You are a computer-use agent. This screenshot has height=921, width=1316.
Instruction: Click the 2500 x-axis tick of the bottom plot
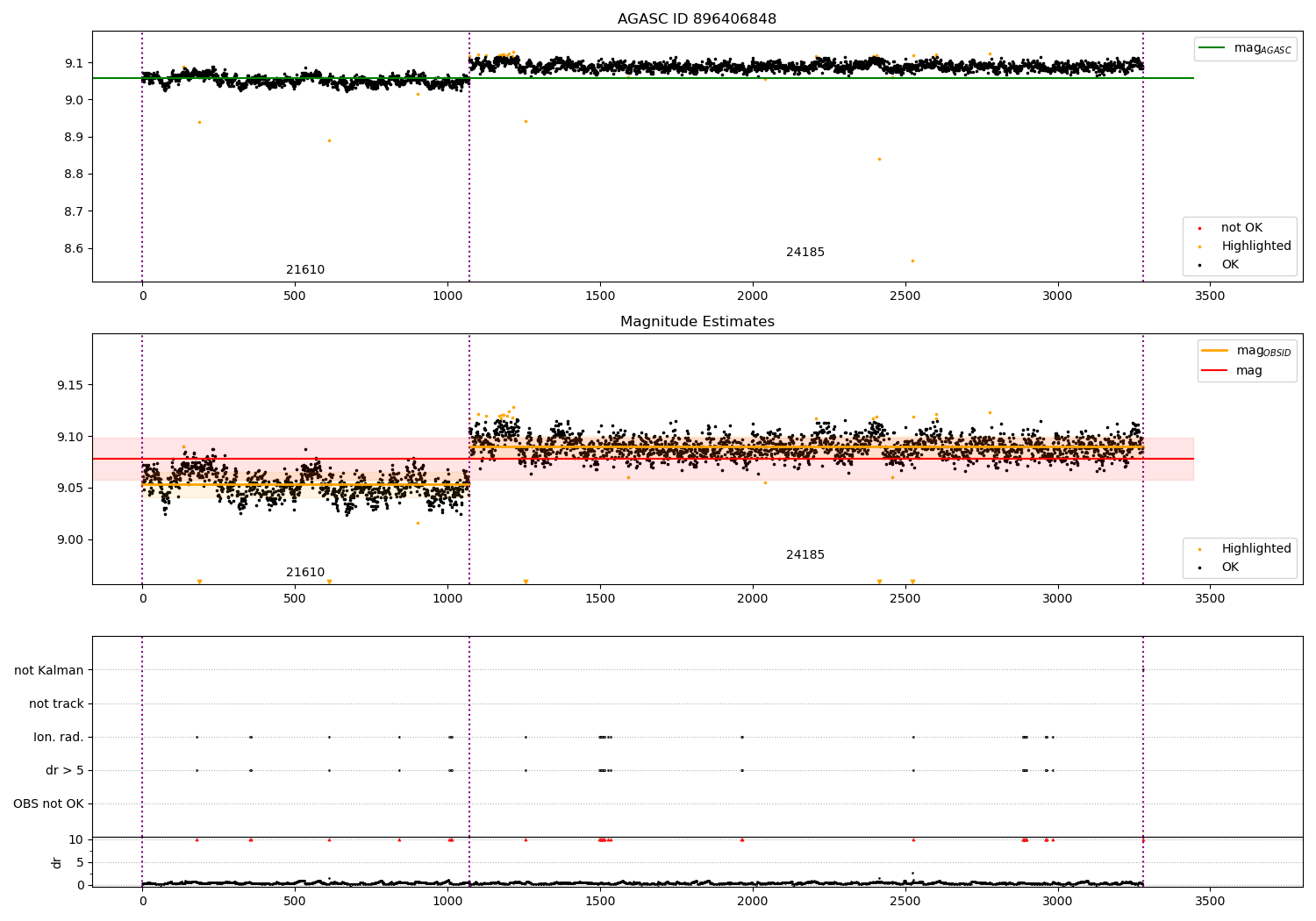point(905,901)
